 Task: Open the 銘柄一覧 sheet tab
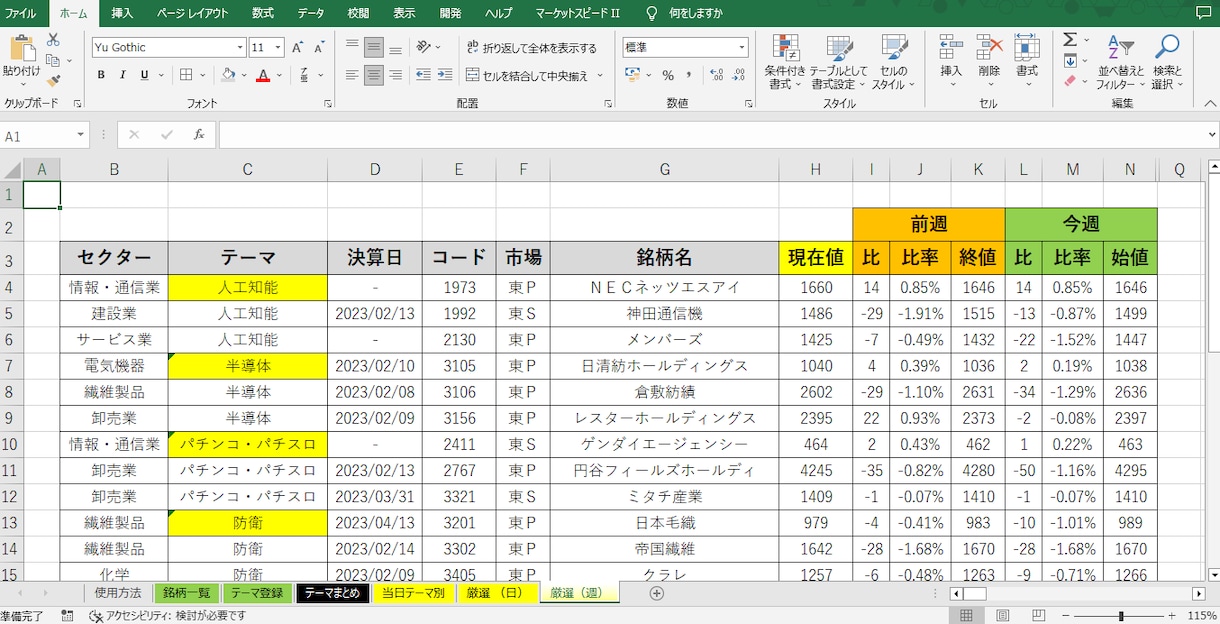coord(187,593)
